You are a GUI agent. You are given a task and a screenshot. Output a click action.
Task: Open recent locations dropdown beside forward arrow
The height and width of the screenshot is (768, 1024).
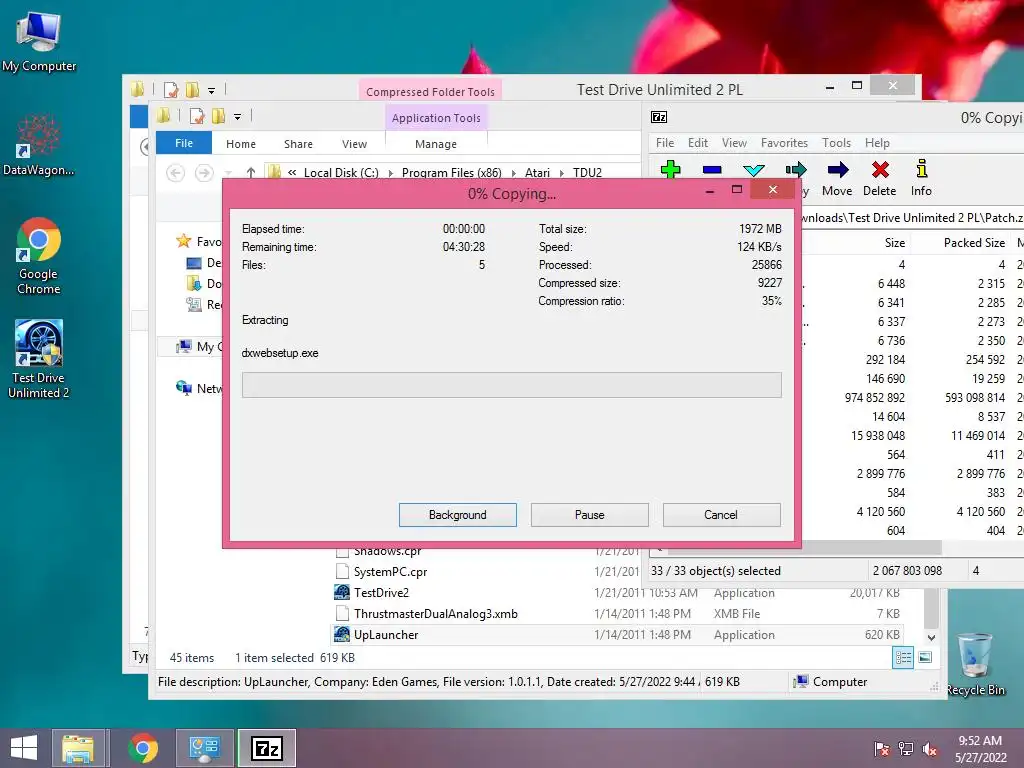[x=228, y=173]
